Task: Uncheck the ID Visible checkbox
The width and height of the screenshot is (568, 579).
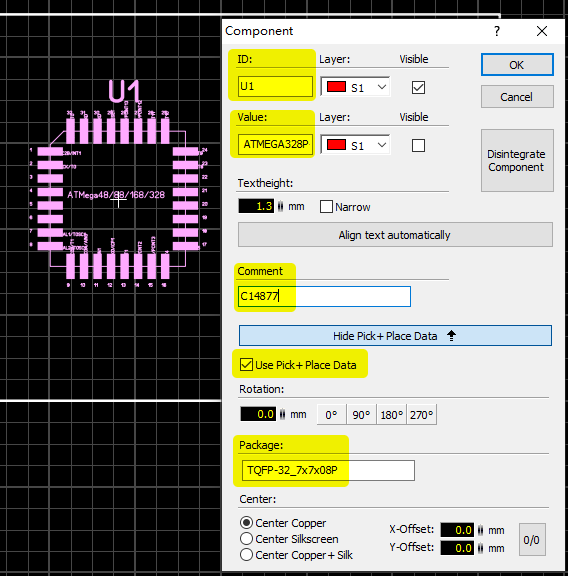Action: coord(418,88)
